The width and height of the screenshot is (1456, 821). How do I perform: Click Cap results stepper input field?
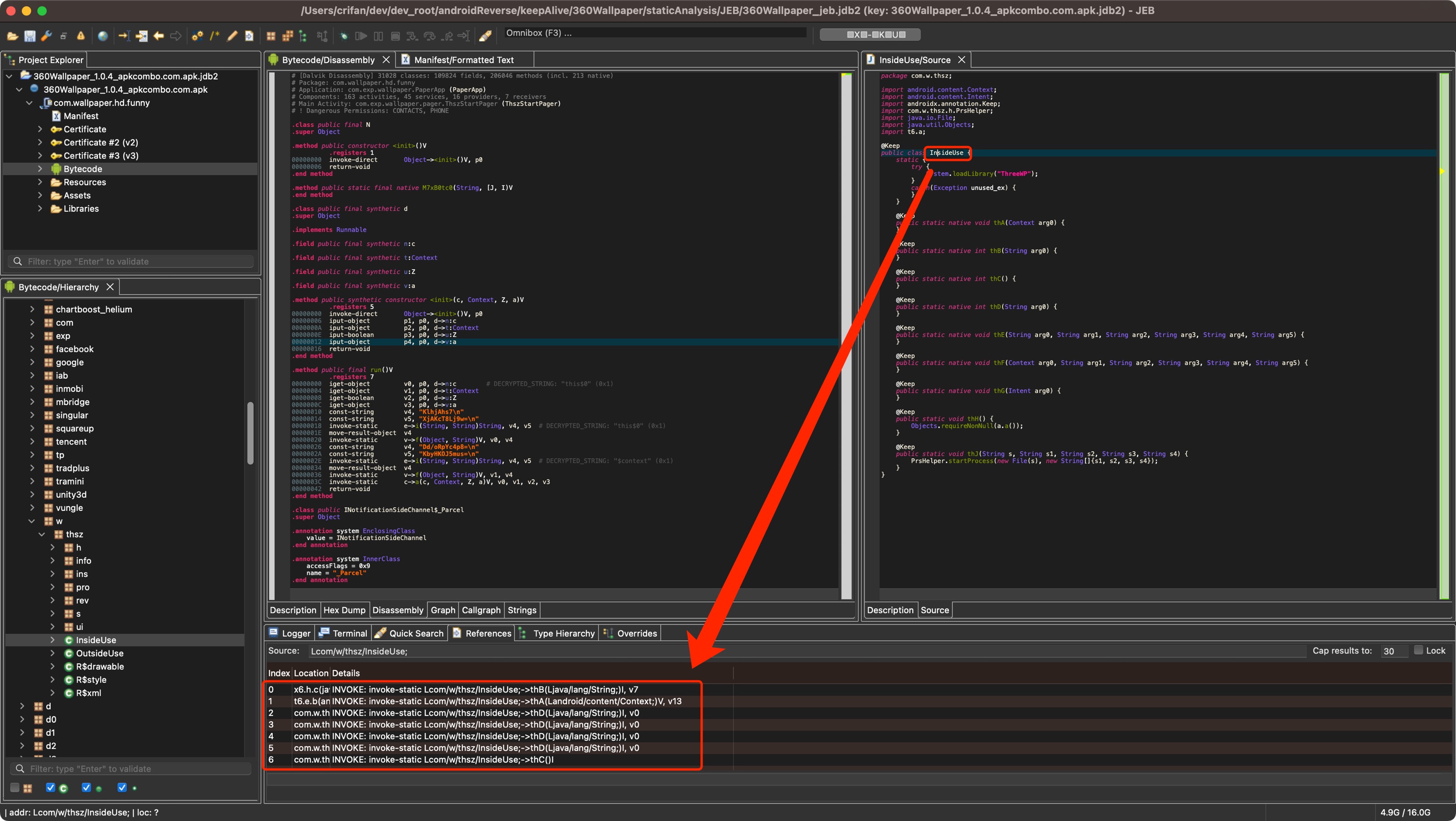1393,651
